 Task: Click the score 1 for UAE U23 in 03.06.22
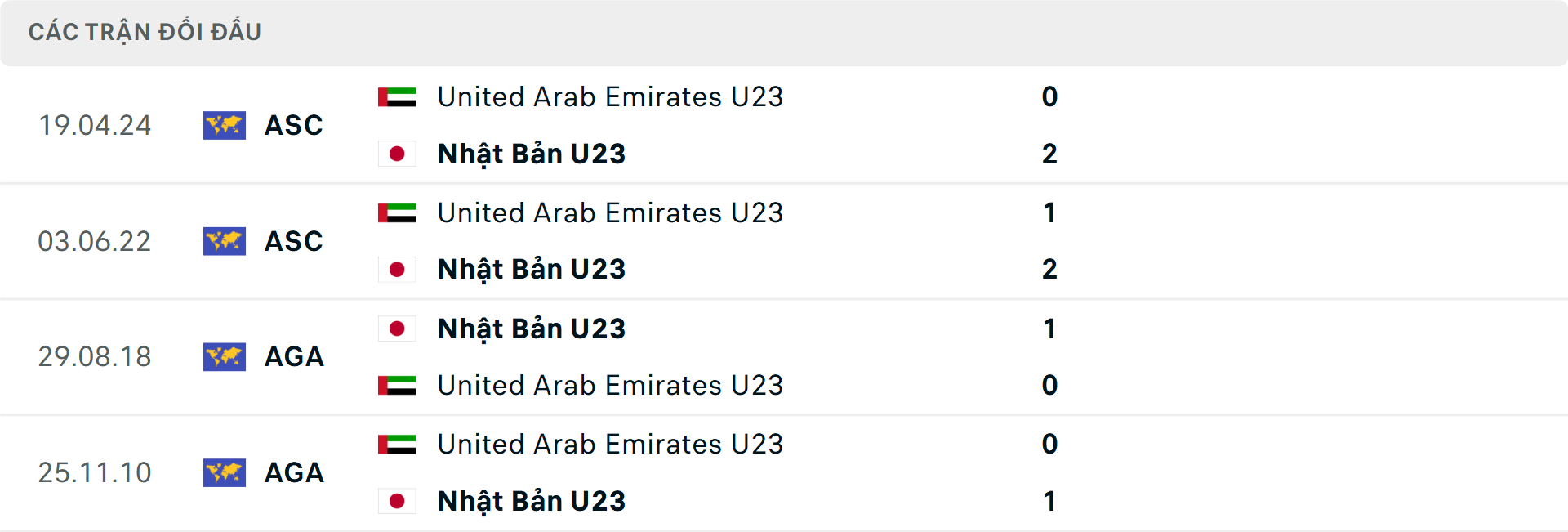tap(1050, 212)
